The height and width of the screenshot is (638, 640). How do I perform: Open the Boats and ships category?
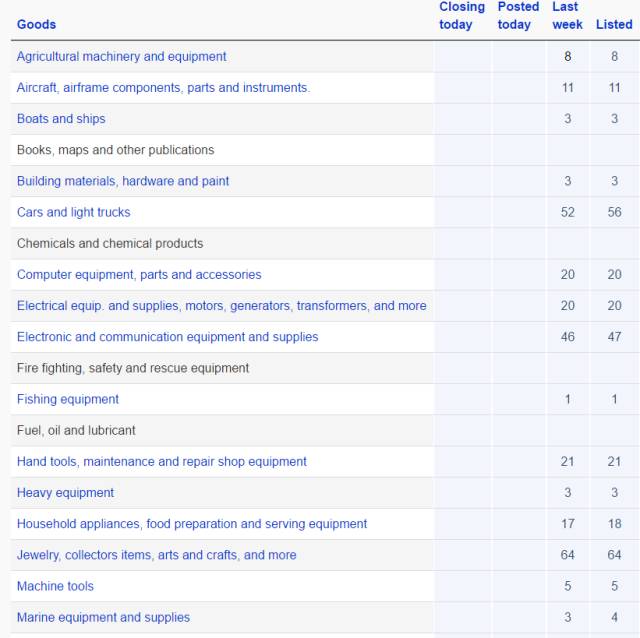click(x=61, y=119)
